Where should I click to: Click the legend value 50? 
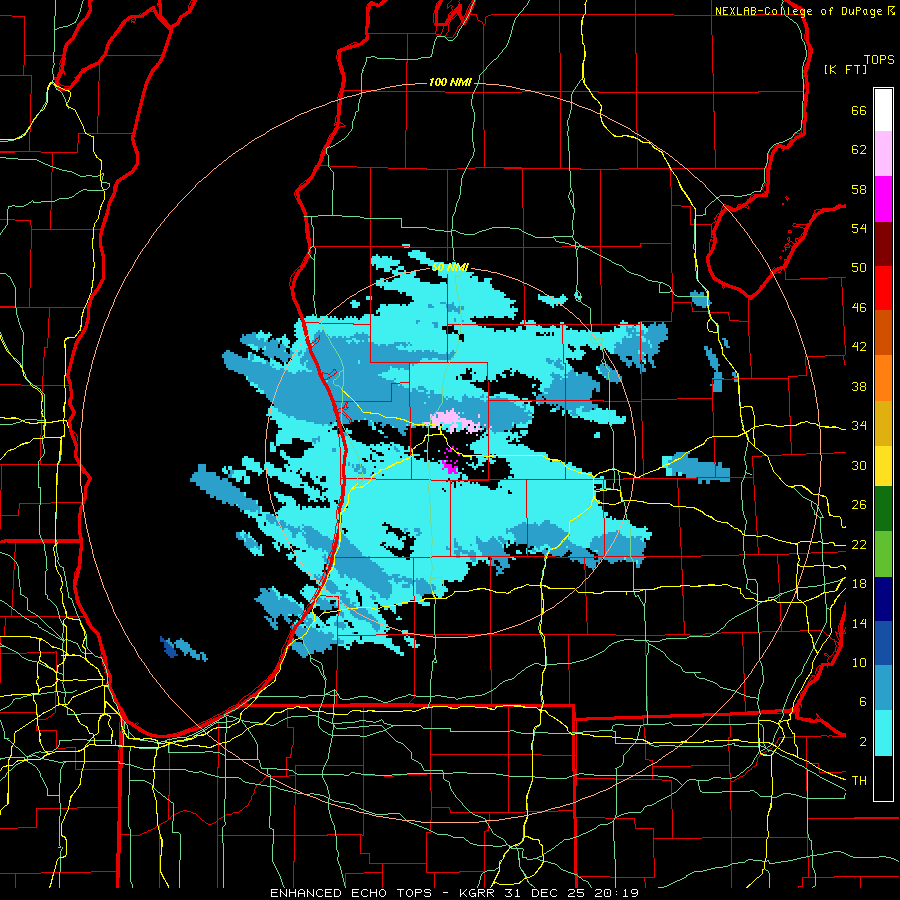pyautogui.click(x=859, y=268)
